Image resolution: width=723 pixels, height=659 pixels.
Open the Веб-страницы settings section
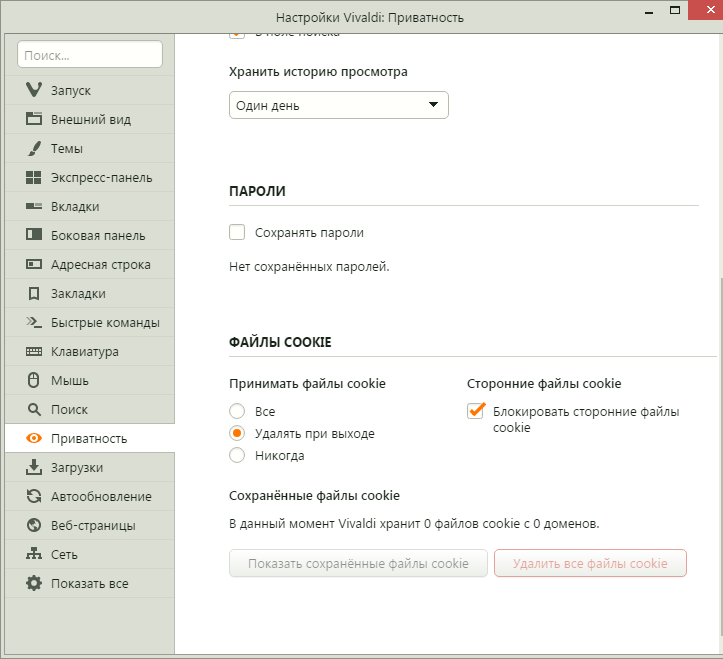pyautogui.click(x=92, y=526)
